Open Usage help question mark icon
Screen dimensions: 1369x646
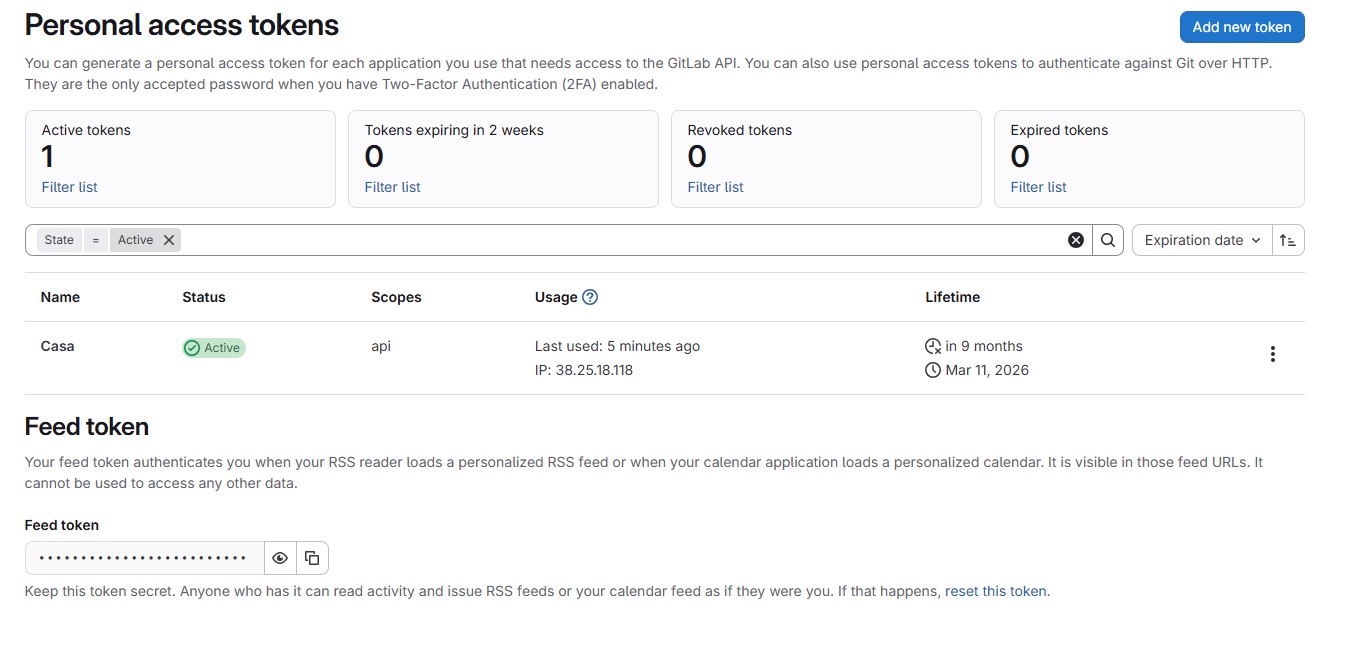click(590, 297)
